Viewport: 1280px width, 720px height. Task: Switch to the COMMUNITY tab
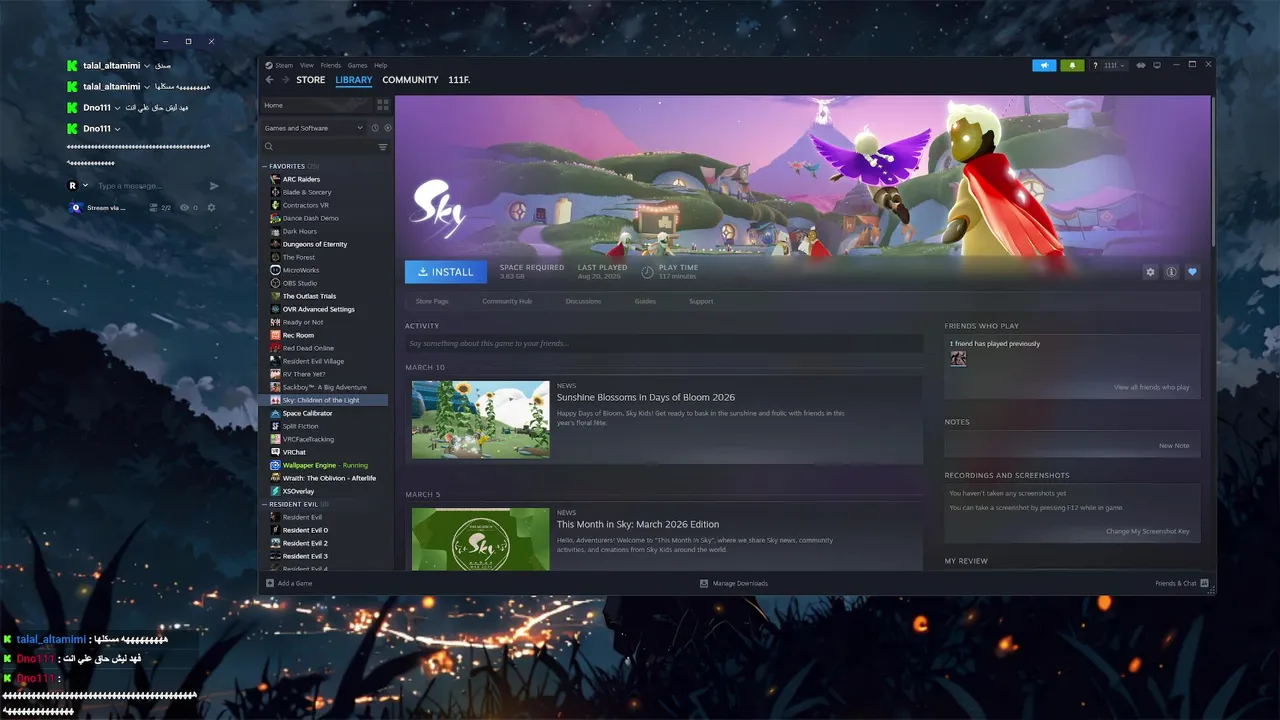tap(410, 80)
